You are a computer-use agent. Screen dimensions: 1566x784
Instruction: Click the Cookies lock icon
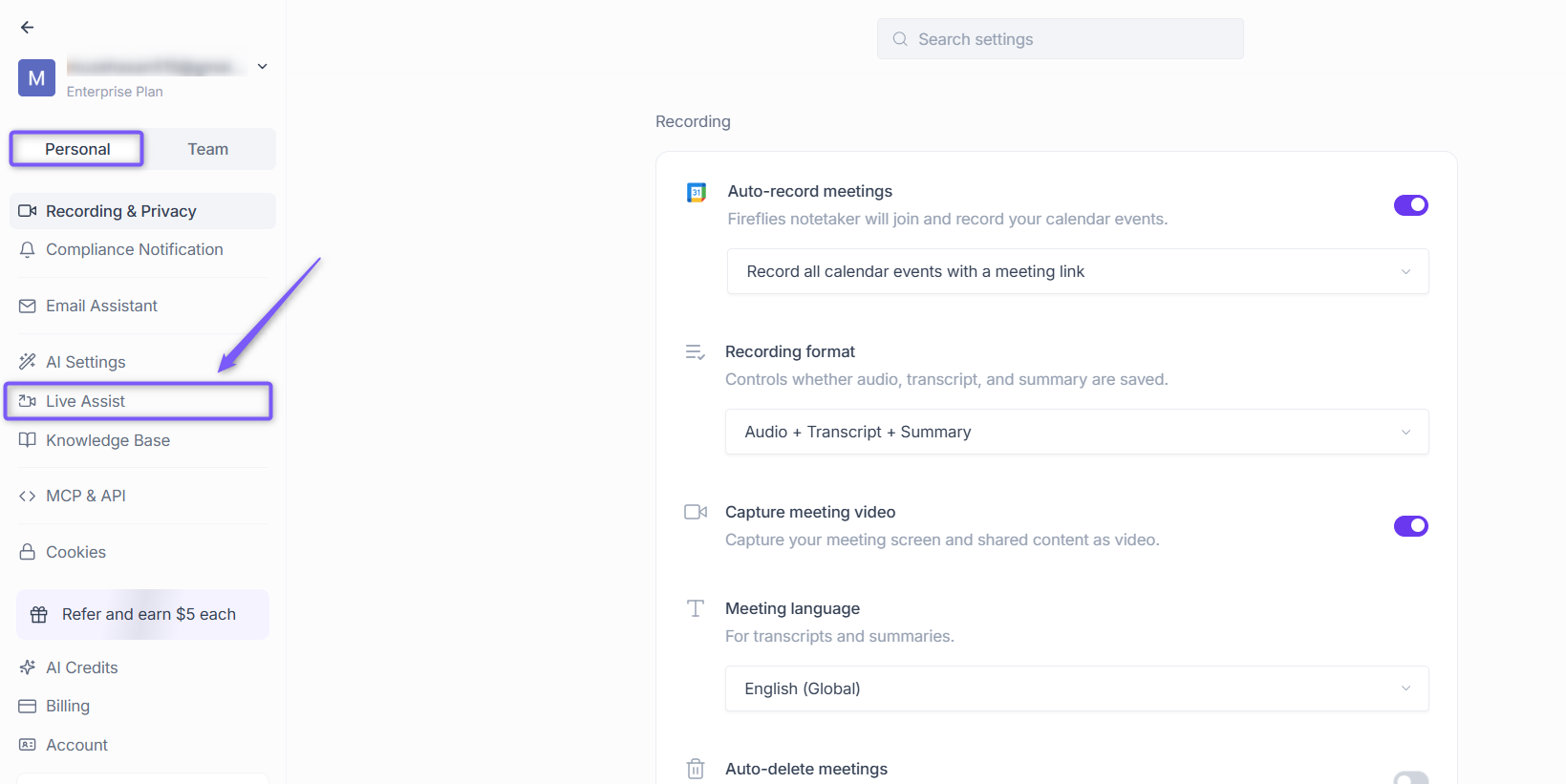point(28,552)
